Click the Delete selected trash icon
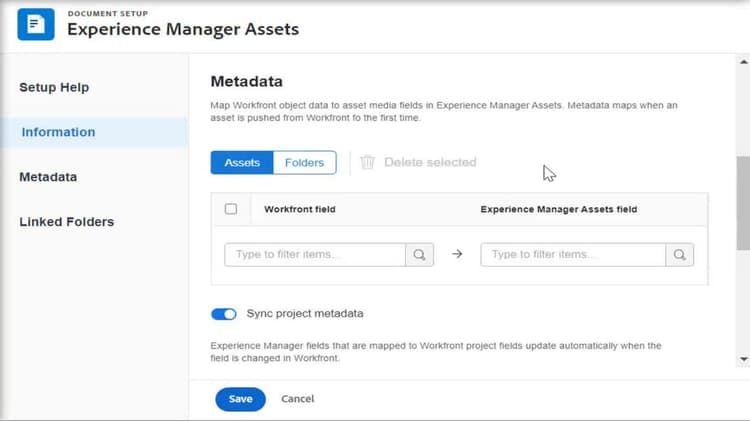750x421 pixels. (367, 162)
